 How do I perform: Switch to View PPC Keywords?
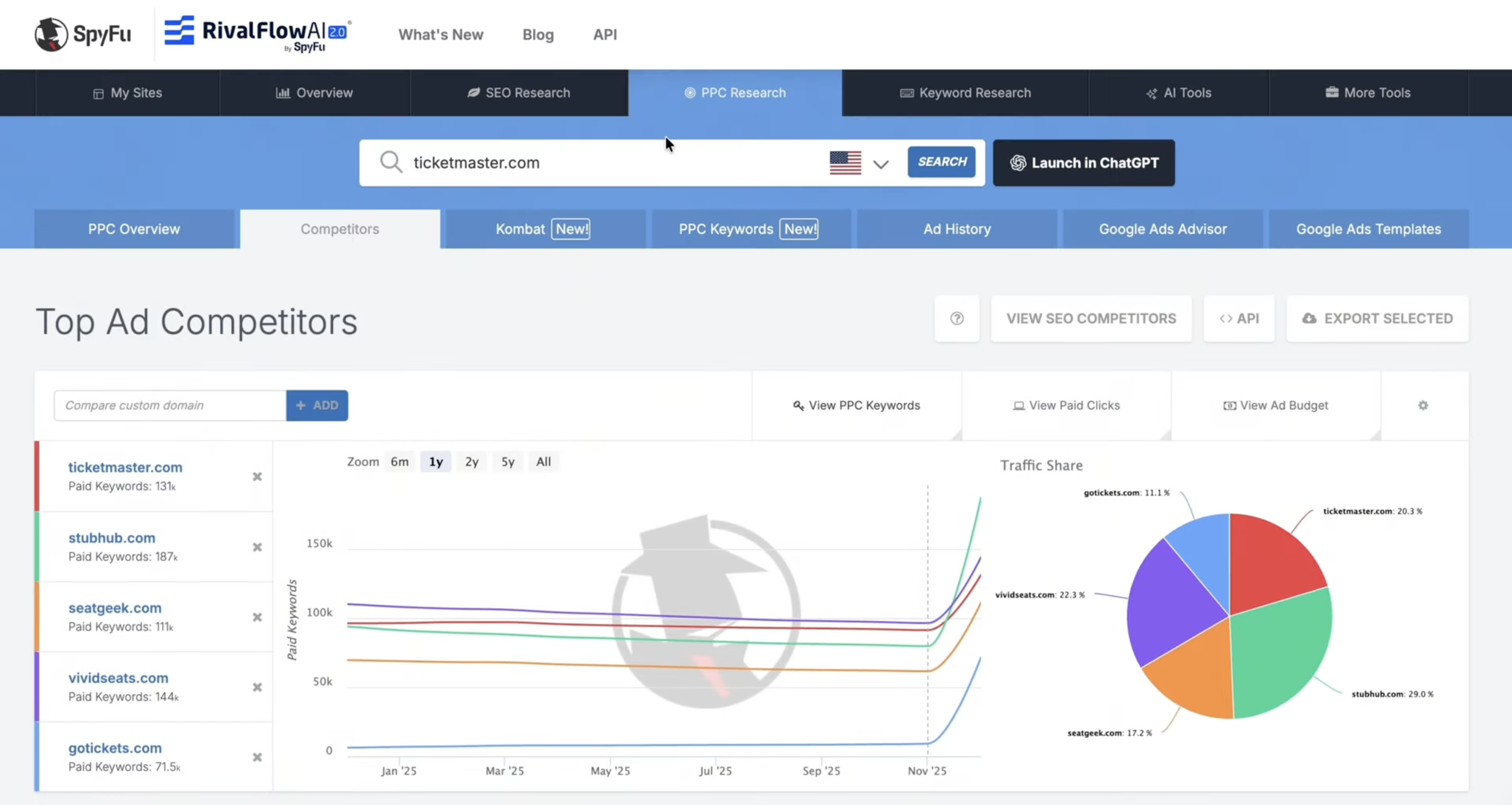tap(856, 405)
